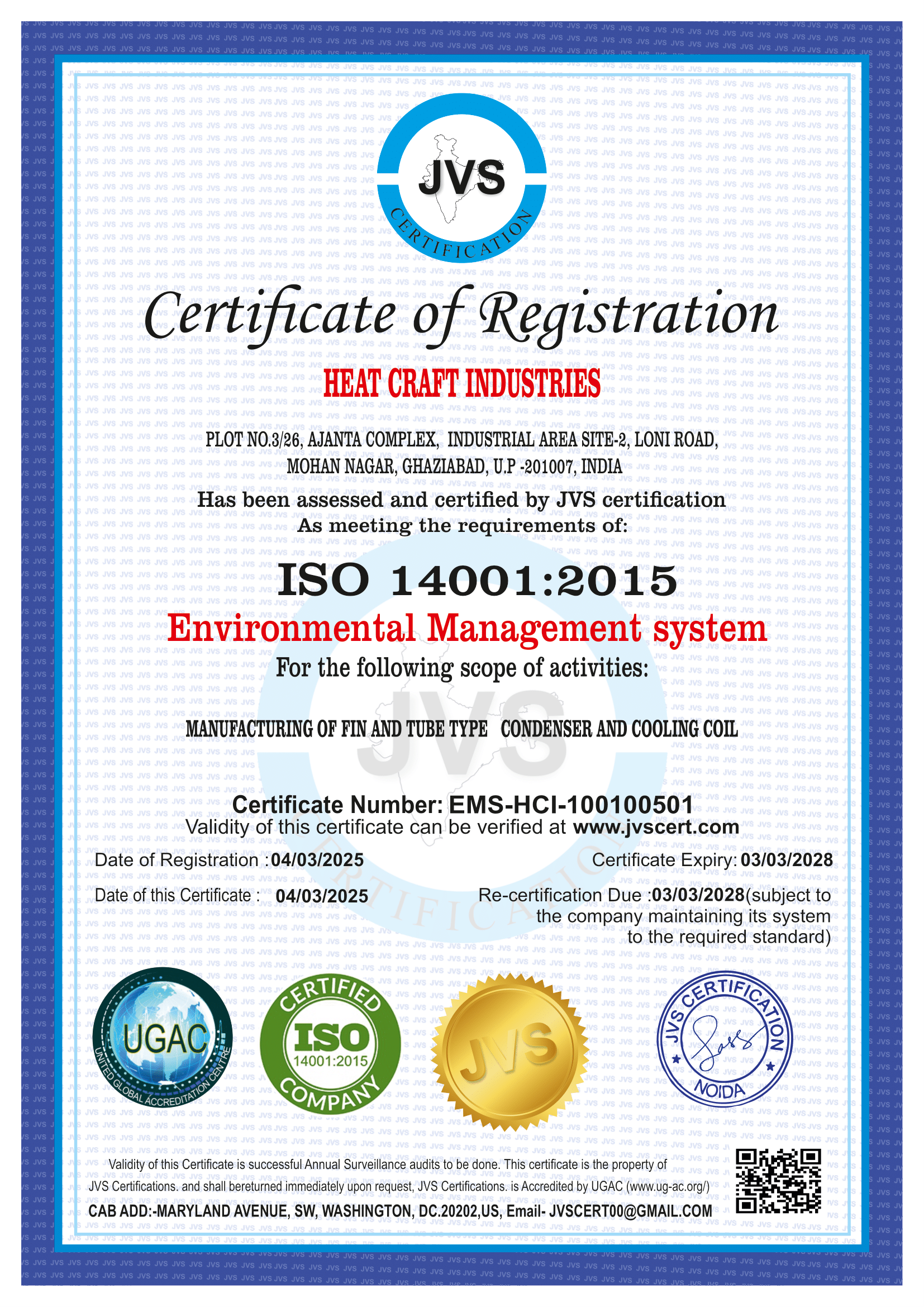Click the Environmental Management system heading

[x=467, y=630]
